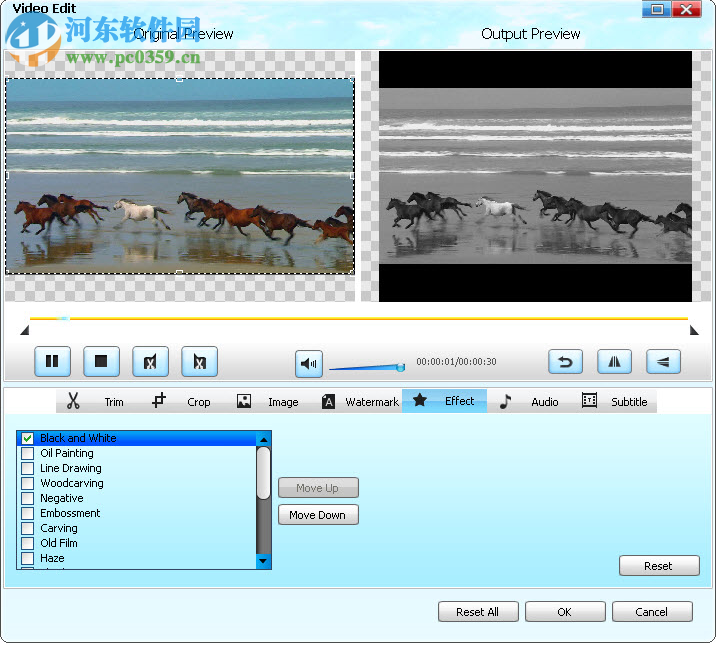This screenshot has width=716, height=649.
Task: Enable the Woodcarving effect
Action: (x=27, y=484)
